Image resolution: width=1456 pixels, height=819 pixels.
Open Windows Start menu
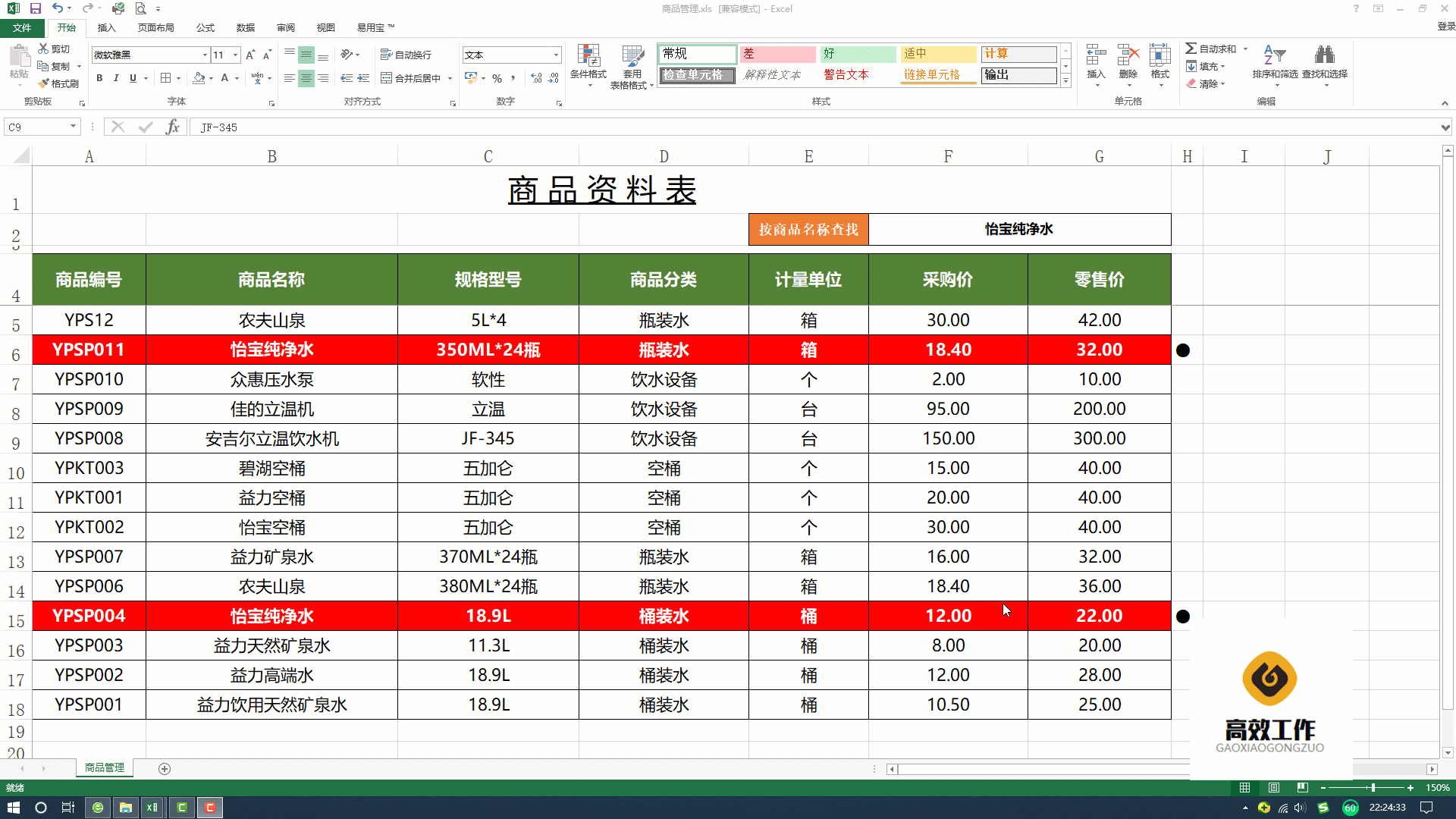click(x=13, y=808)
